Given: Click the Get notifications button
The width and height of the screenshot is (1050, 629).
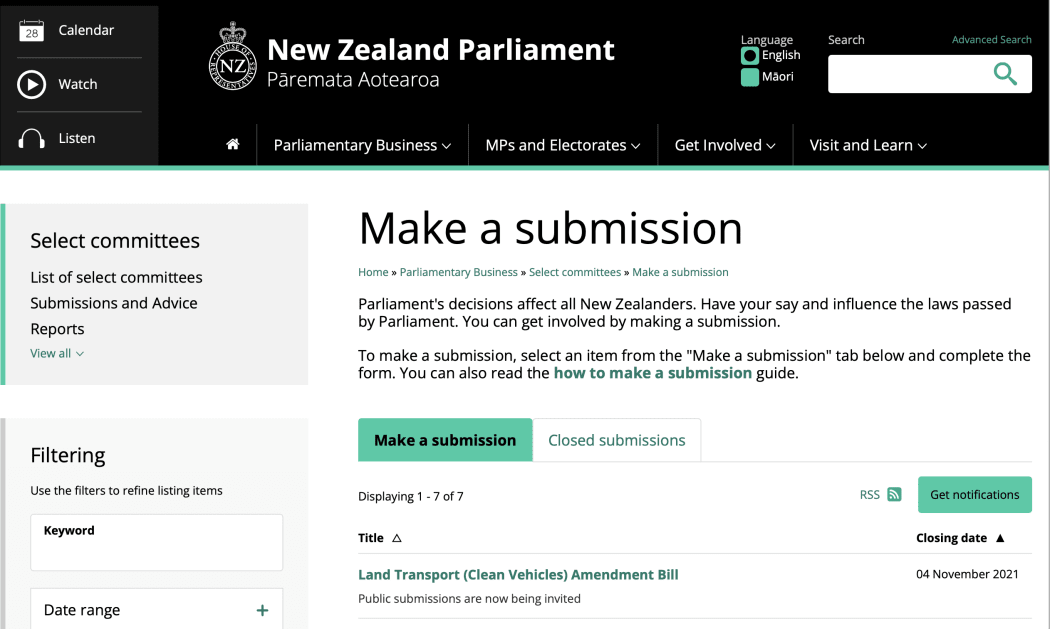Looking at the screenshot, I should pyautogui.click(x=974, y=494).
